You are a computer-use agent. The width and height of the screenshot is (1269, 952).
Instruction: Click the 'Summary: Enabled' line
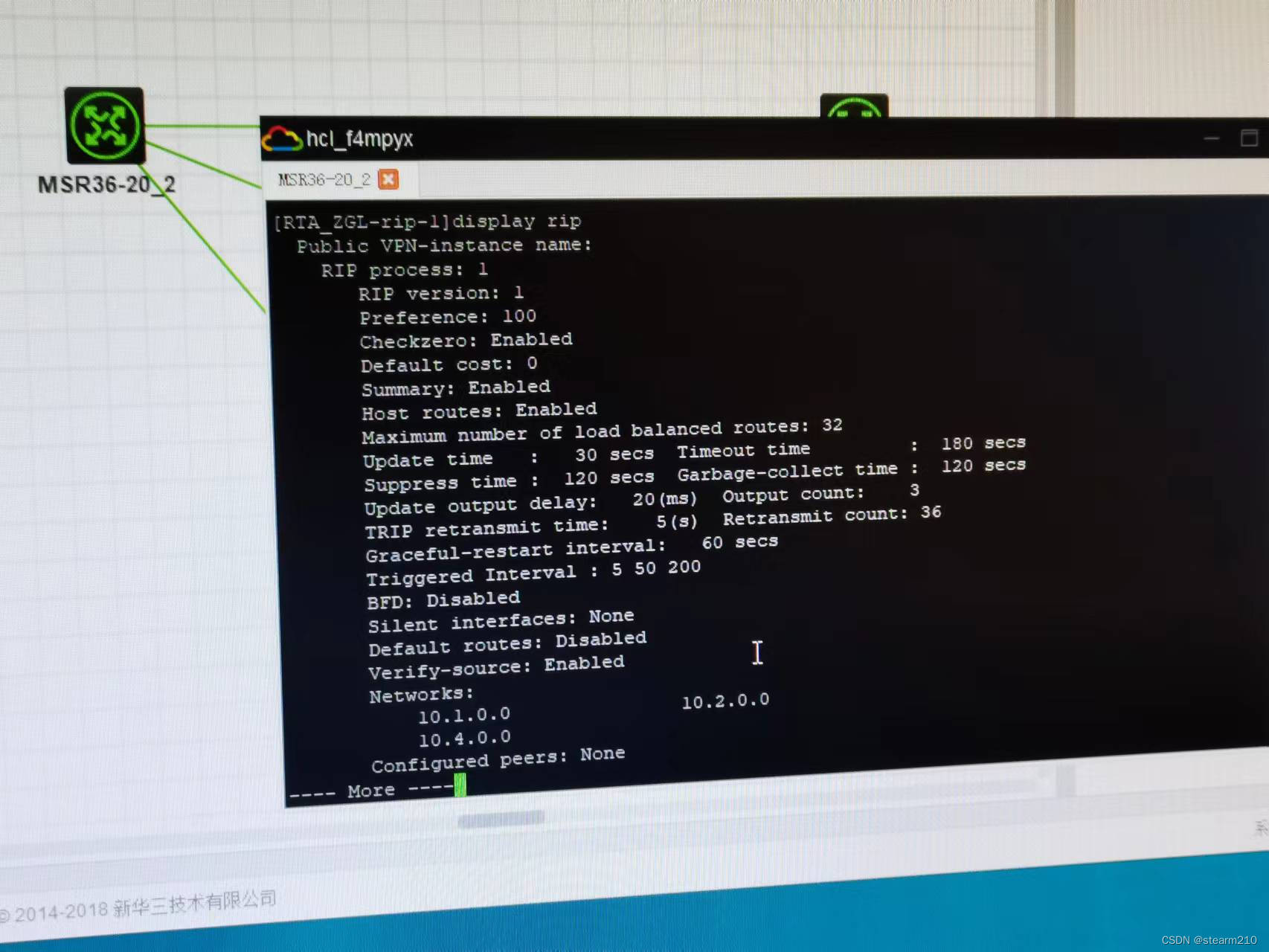pyautogui.click(x=456, y=388)
